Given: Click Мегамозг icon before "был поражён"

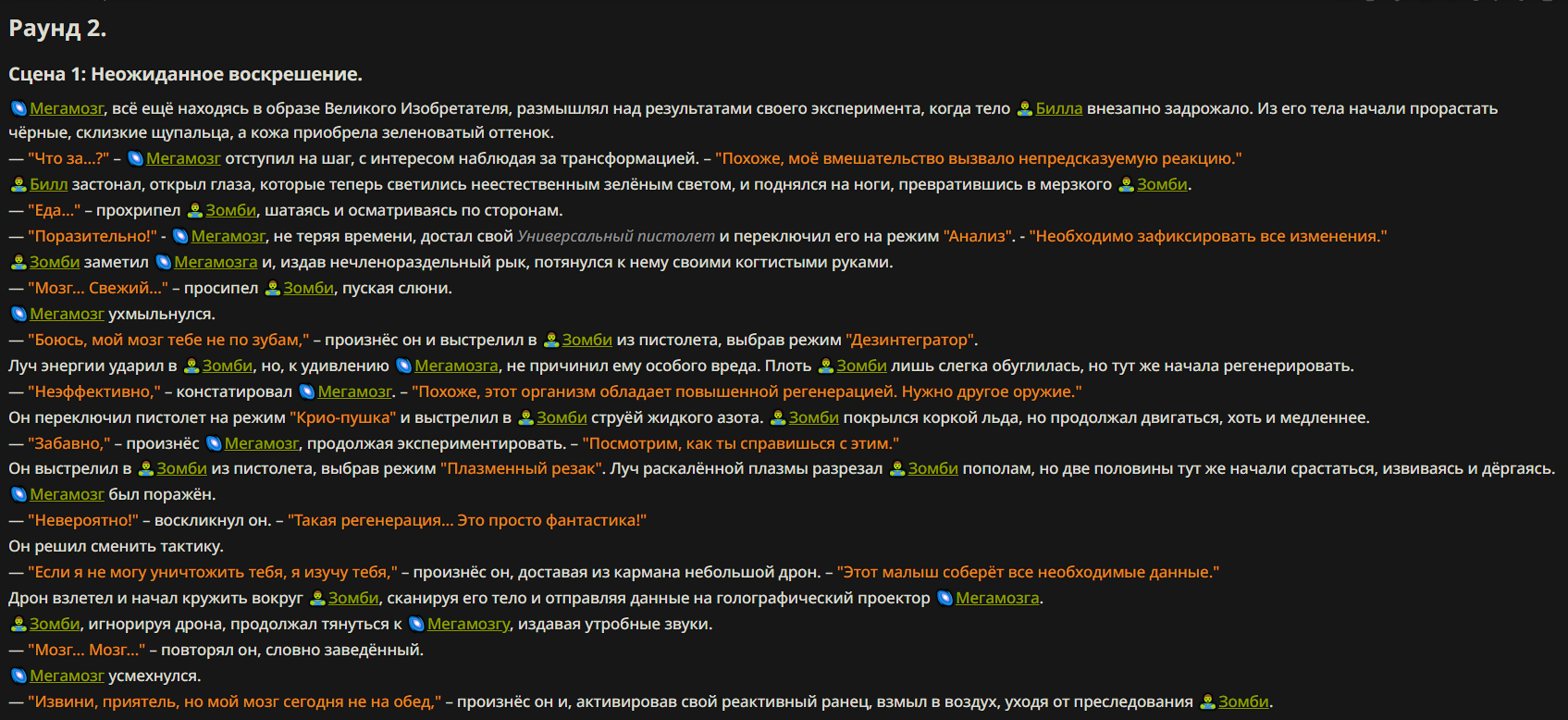Looking at the screenshot, I should [19, 494].
